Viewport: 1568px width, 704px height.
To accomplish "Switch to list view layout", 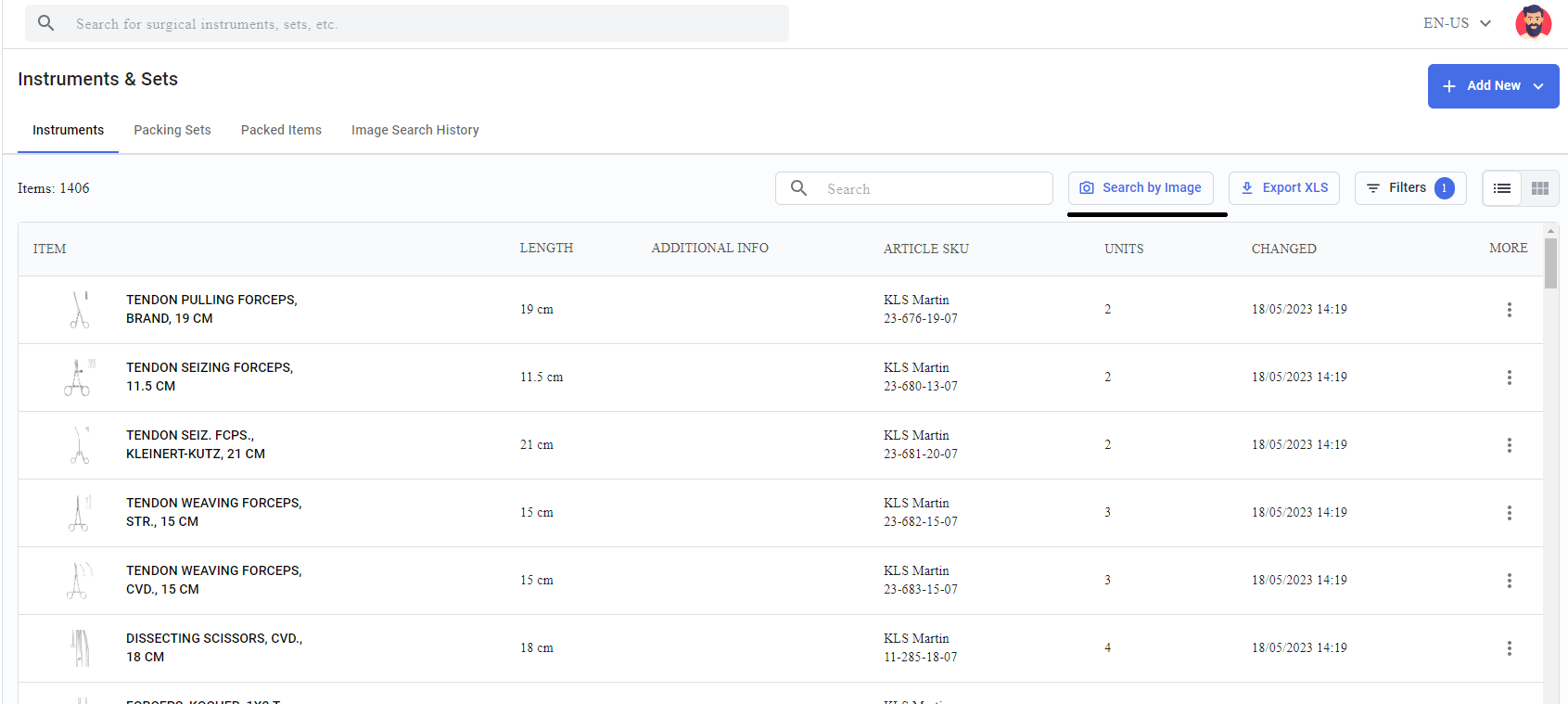I will click(1502, 188).
